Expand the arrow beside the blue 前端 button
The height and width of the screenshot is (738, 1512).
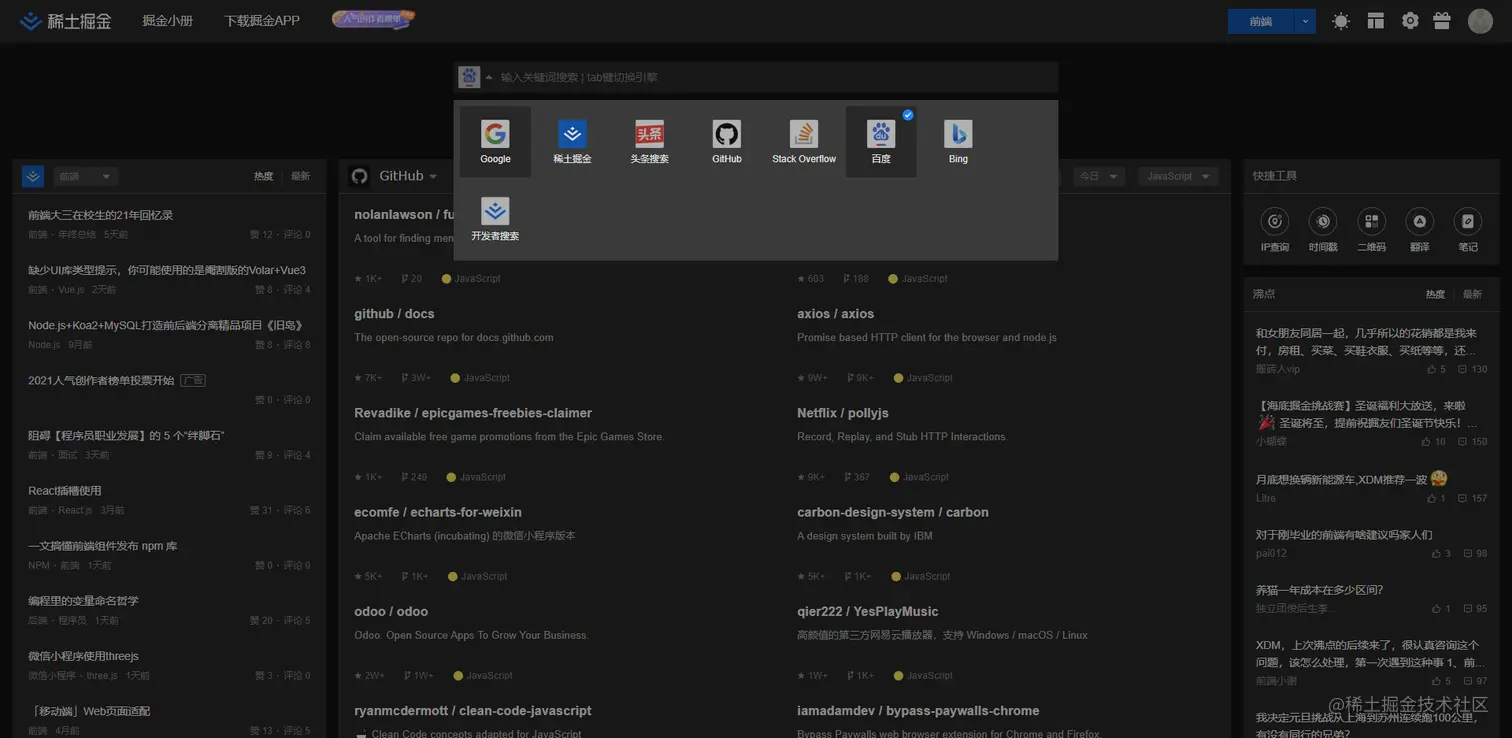click(x=1306, y=21)
